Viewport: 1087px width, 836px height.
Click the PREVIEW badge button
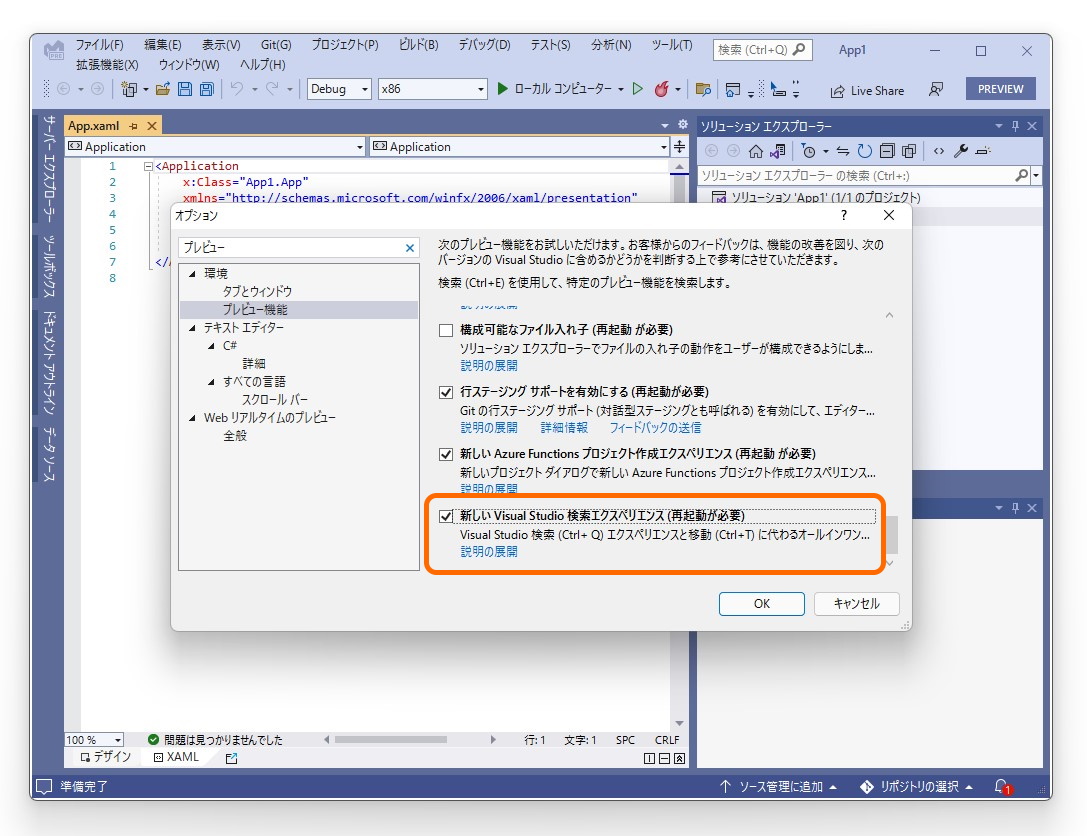click(x=1000, y=89)
